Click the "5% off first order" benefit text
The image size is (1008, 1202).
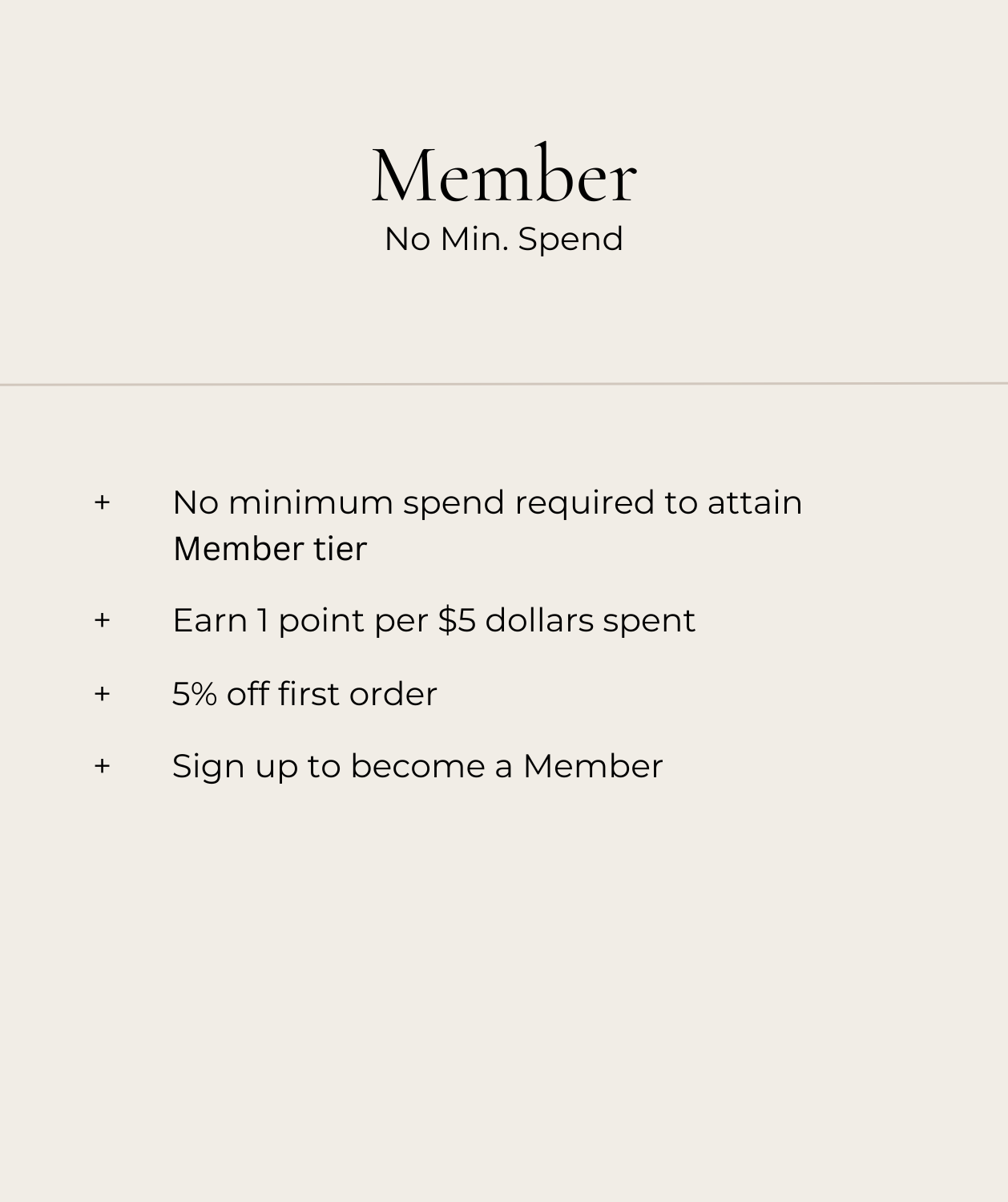coord(304,694)
